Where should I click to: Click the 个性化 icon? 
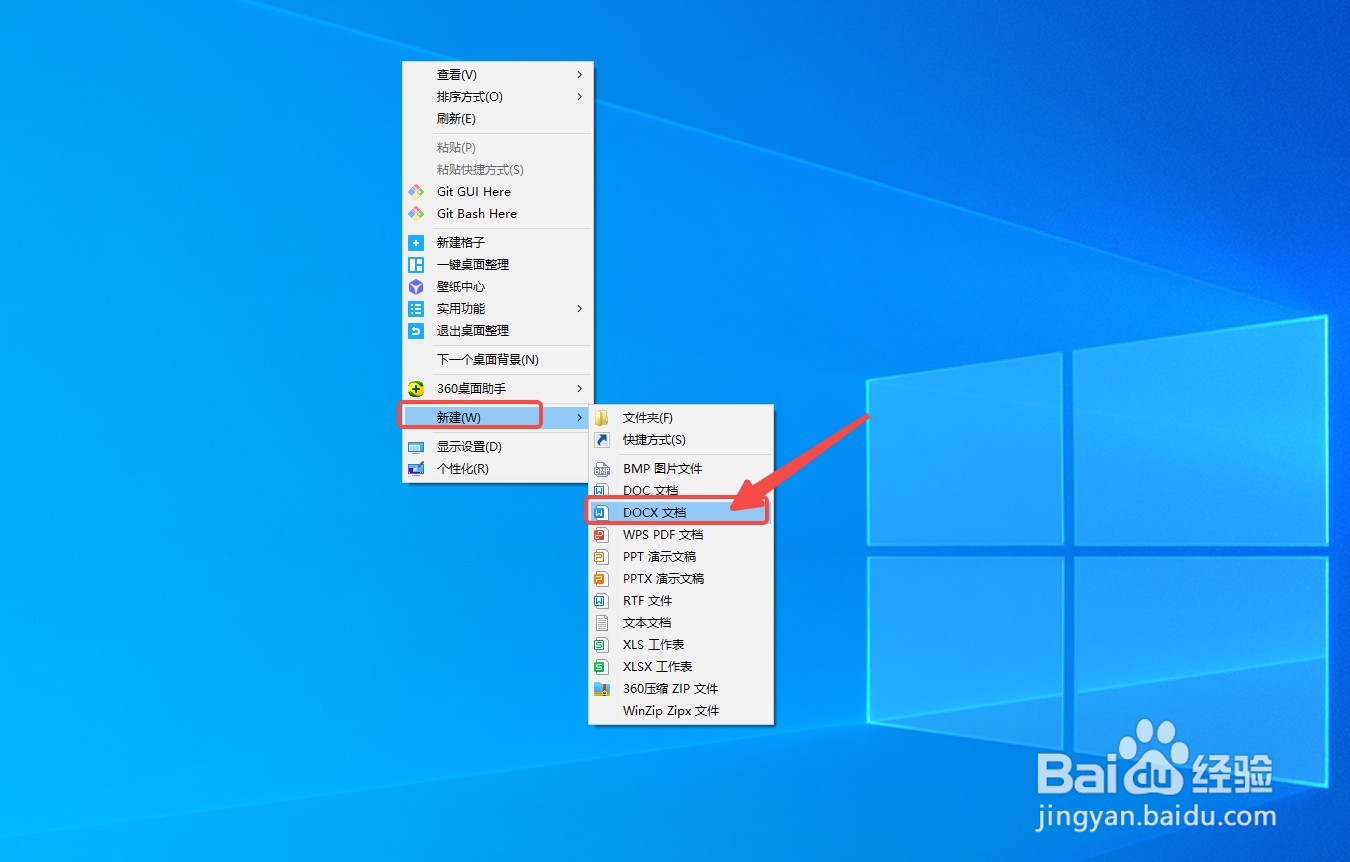click(x=416, y=469)
